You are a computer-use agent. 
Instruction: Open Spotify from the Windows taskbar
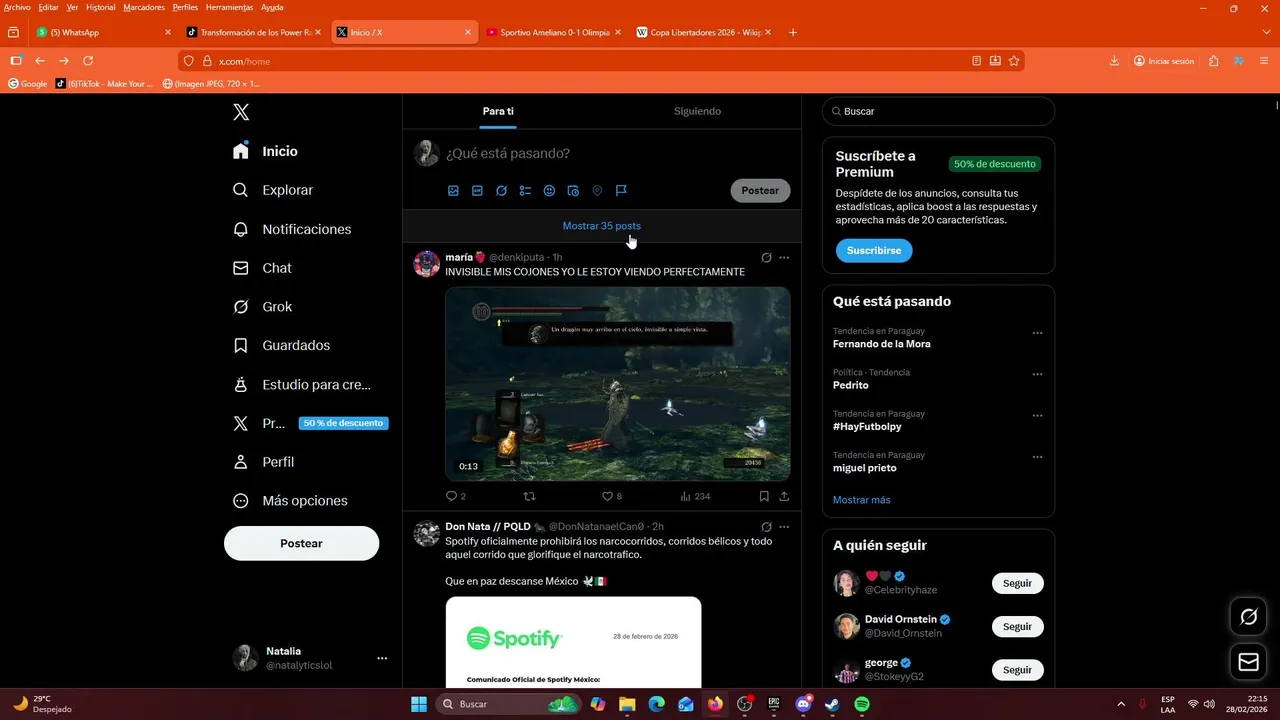tap(861, 704)
